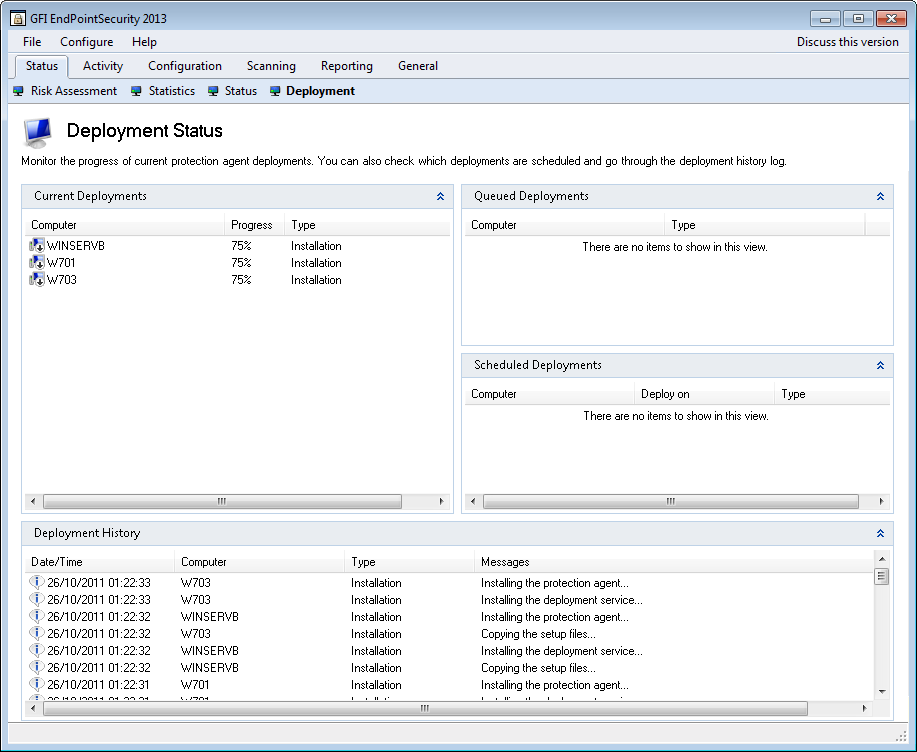The image size is (917, 752).
Task: Click the Statistics monitor icon
Action: [136, 91]
